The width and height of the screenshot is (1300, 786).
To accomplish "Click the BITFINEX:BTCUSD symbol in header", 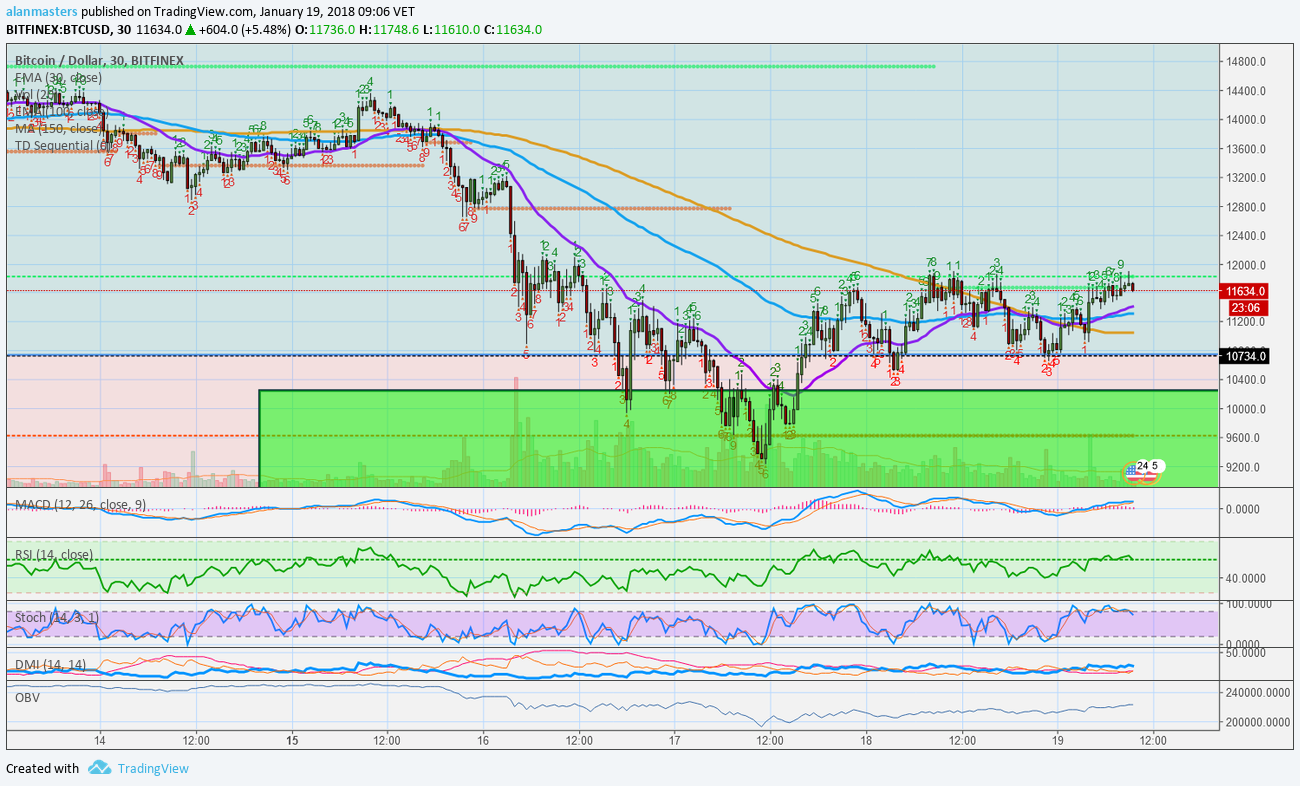I will coord(57,29).
